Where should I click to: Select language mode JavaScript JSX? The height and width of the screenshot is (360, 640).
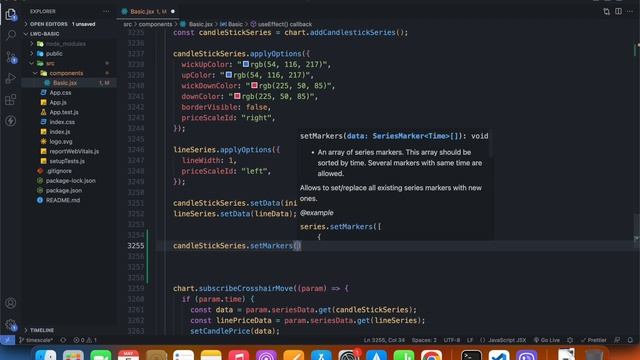click(503, 340)
